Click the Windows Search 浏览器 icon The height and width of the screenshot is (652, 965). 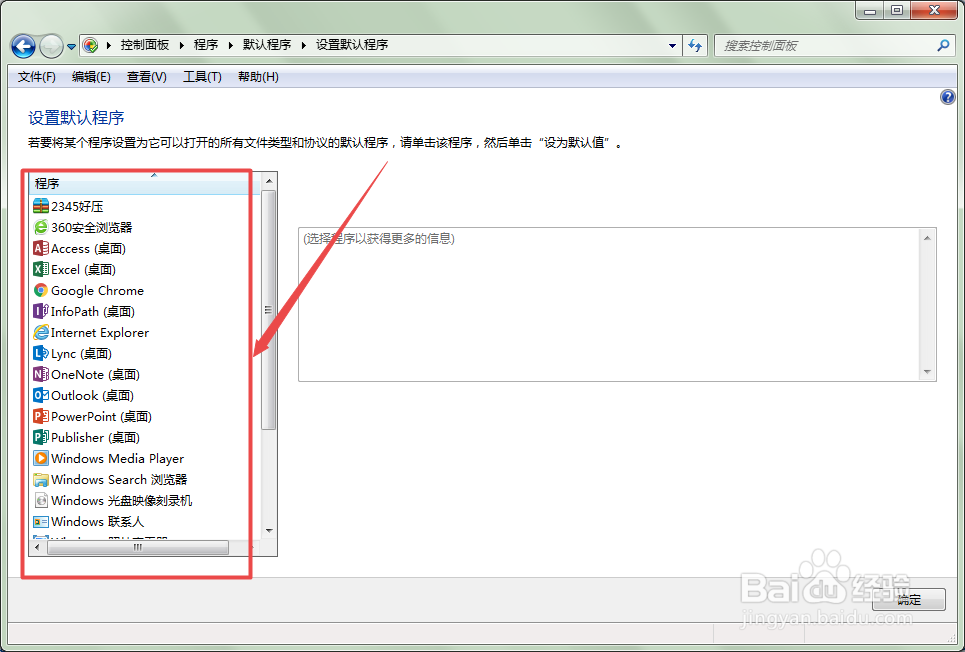41,479
